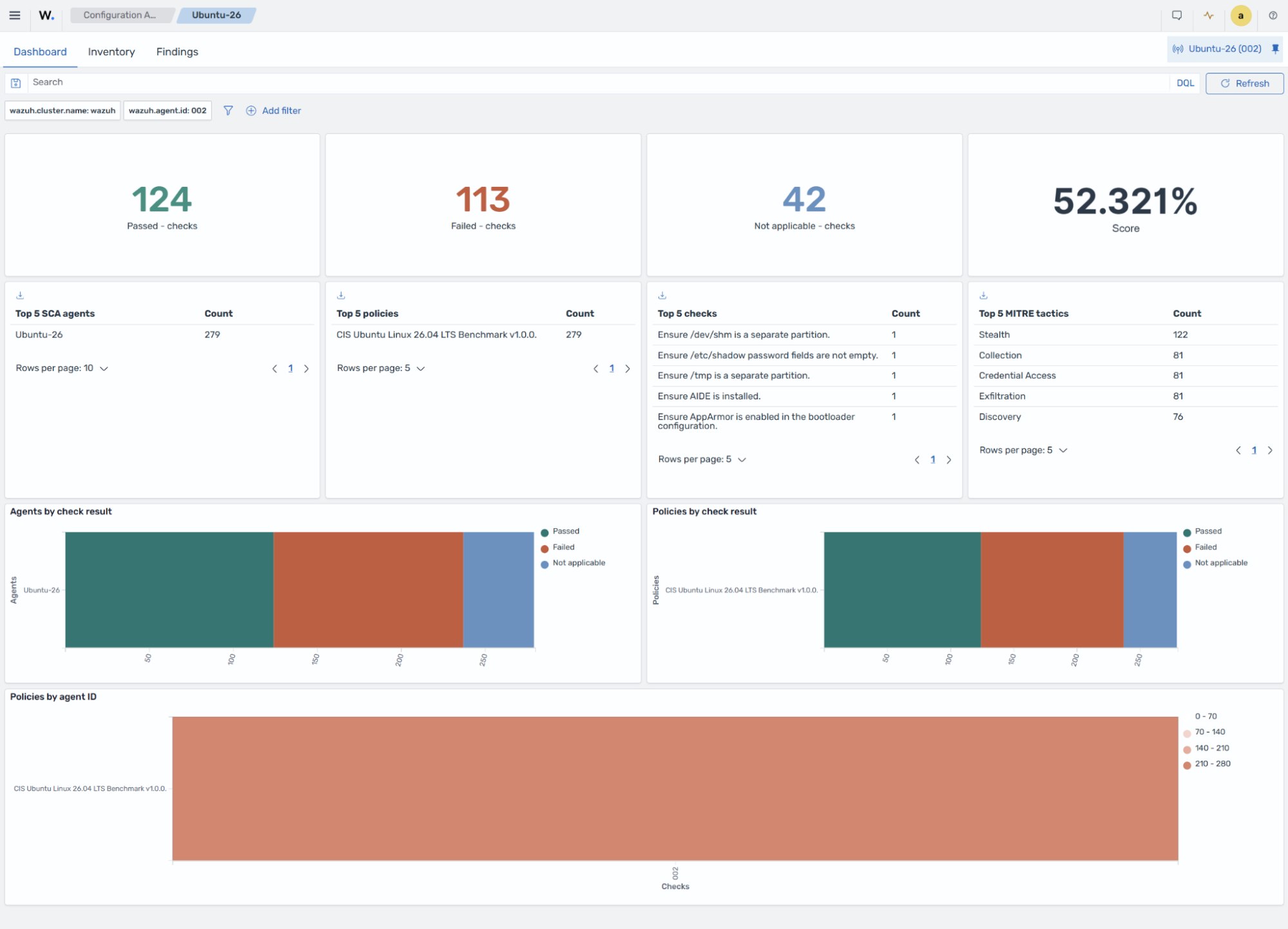Screen dimensions: 1288x929
Task: Download the Top 5 MITRE tactics table
Action: click(983, 295)
